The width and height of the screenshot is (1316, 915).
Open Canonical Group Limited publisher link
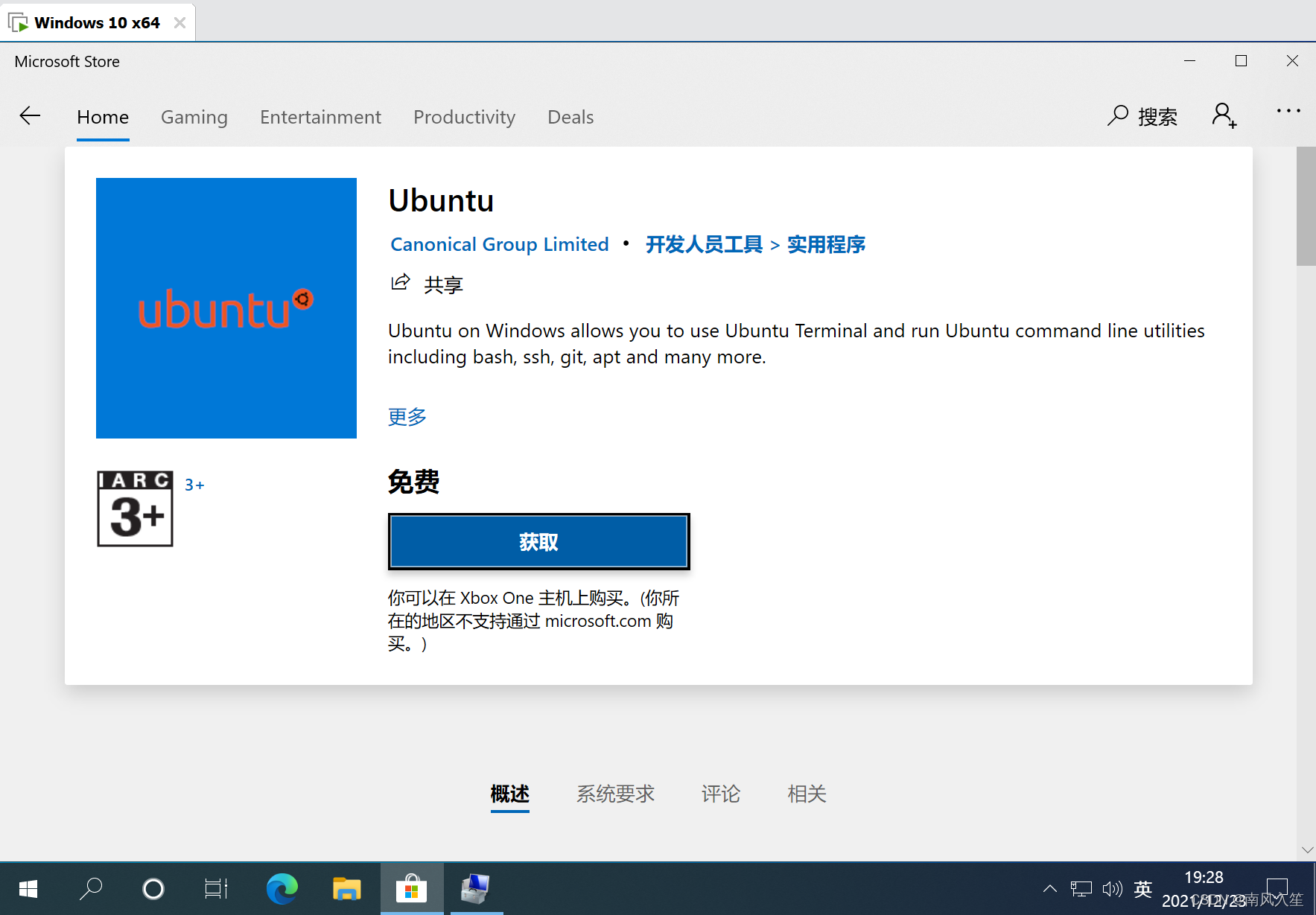click(500, 244)
